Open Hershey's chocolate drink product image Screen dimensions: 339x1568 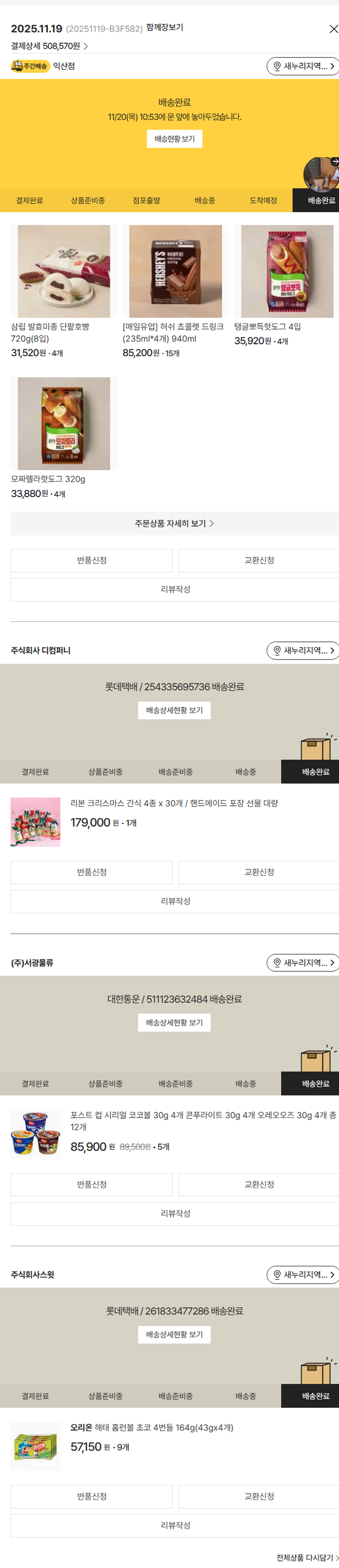pos(175,271)
